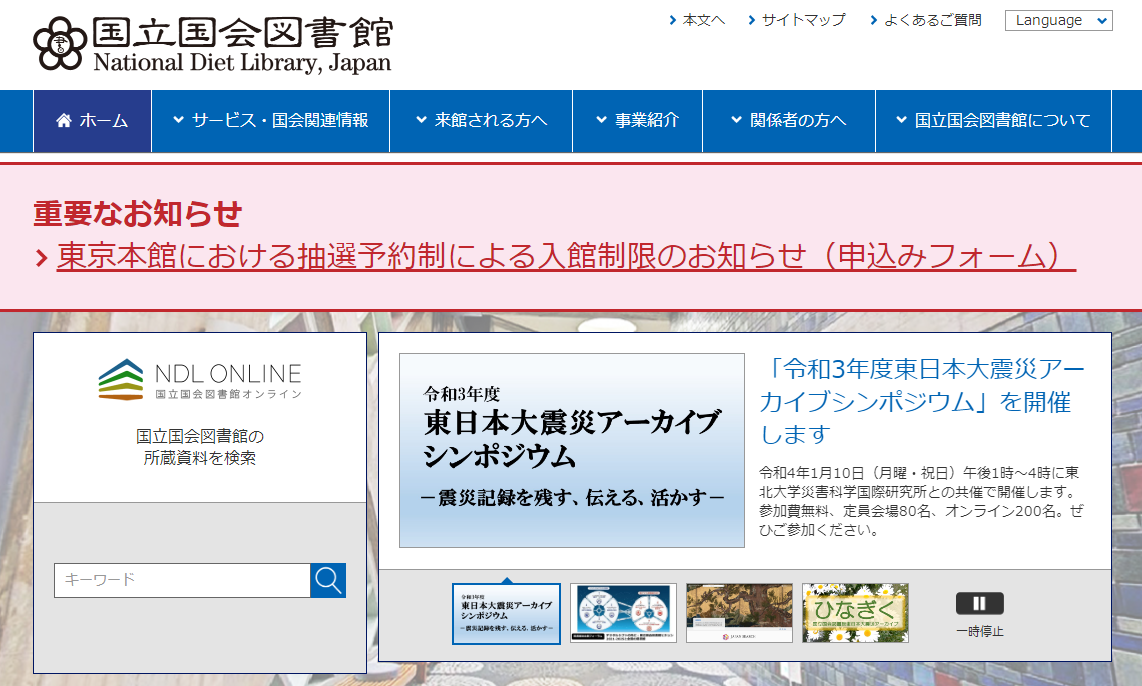
Task: Select the blue circular diagram slide thumbnail
Action: [623, 613]
